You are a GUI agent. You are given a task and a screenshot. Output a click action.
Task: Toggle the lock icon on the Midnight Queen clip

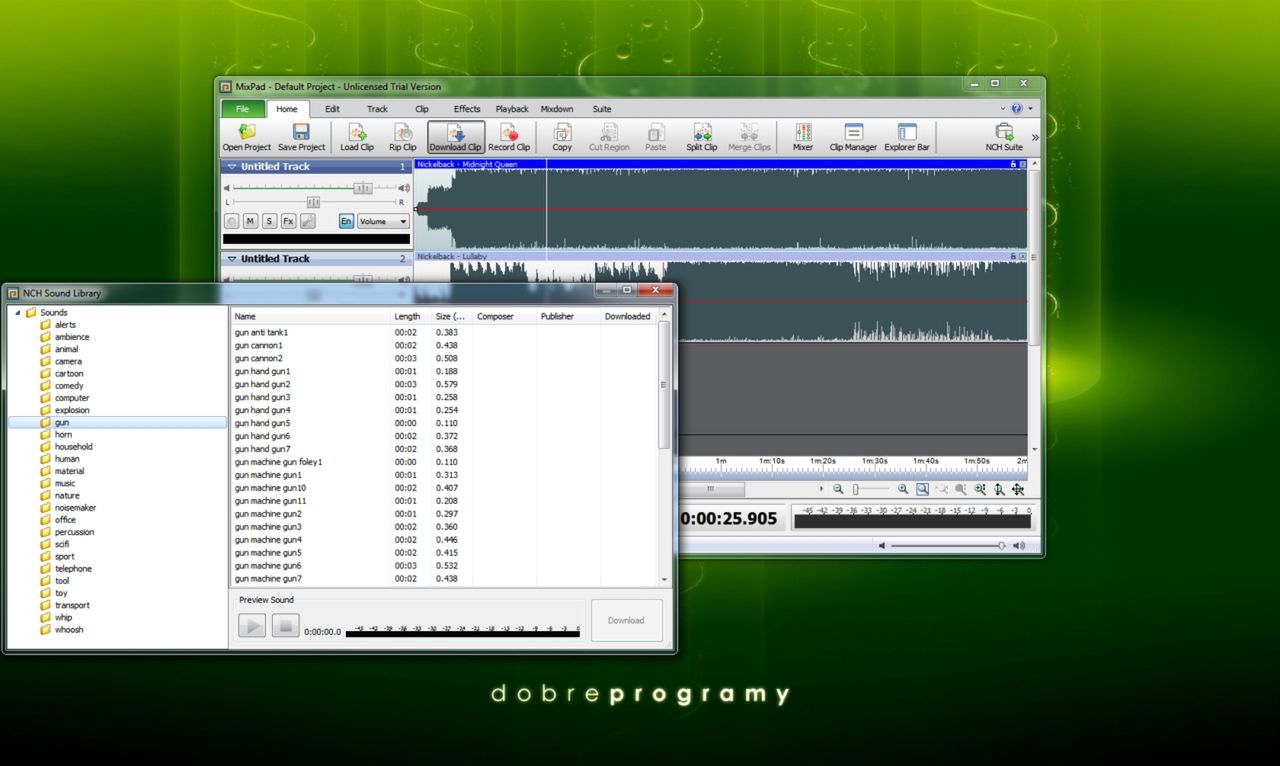tap(1014, 164)
